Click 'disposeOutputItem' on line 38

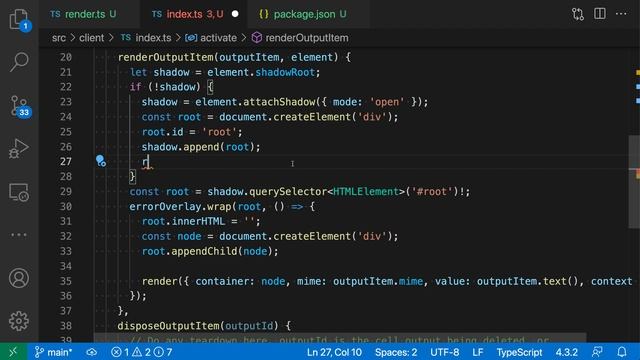click(x=169, y=326)
